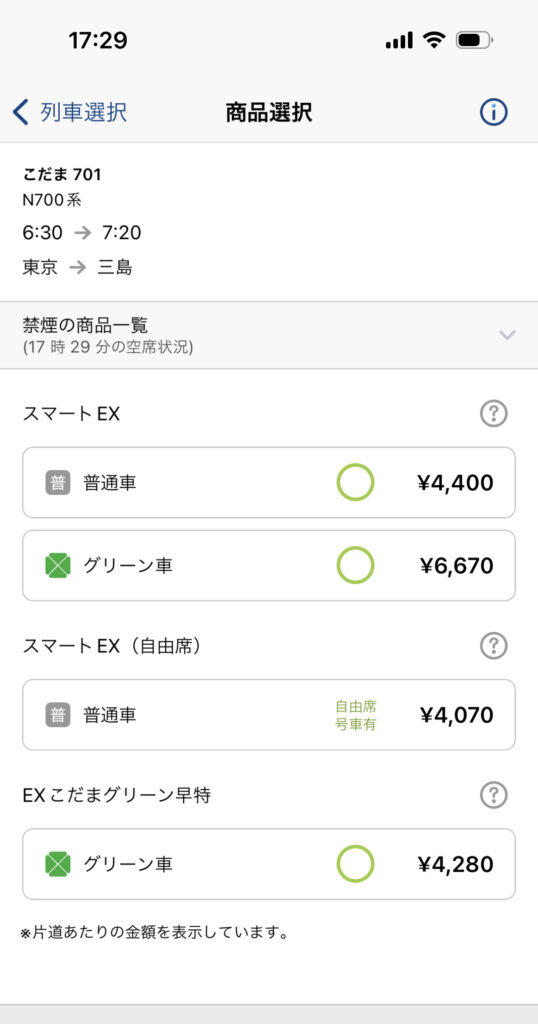Tap the 普 icon in 自由席 row
The width and height of the screenshot is (538, 1024).
click(x=58, y=715)
